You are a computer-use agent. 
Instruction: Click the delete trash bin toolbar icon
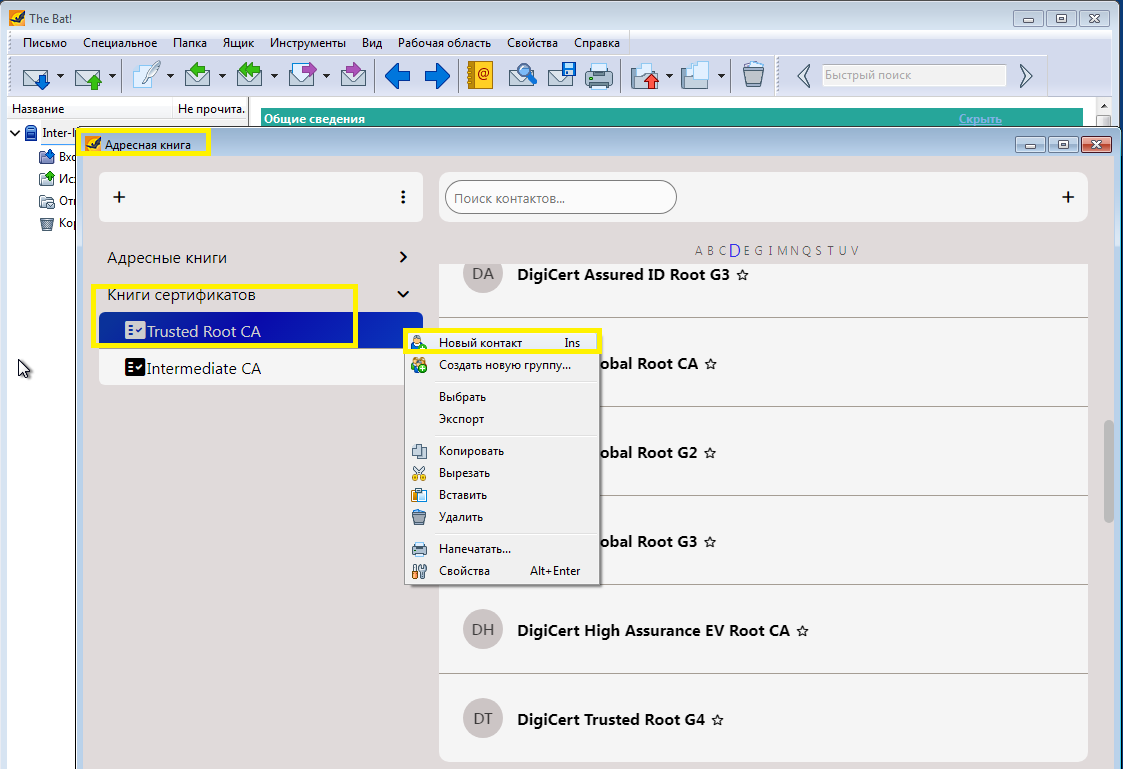753,74
